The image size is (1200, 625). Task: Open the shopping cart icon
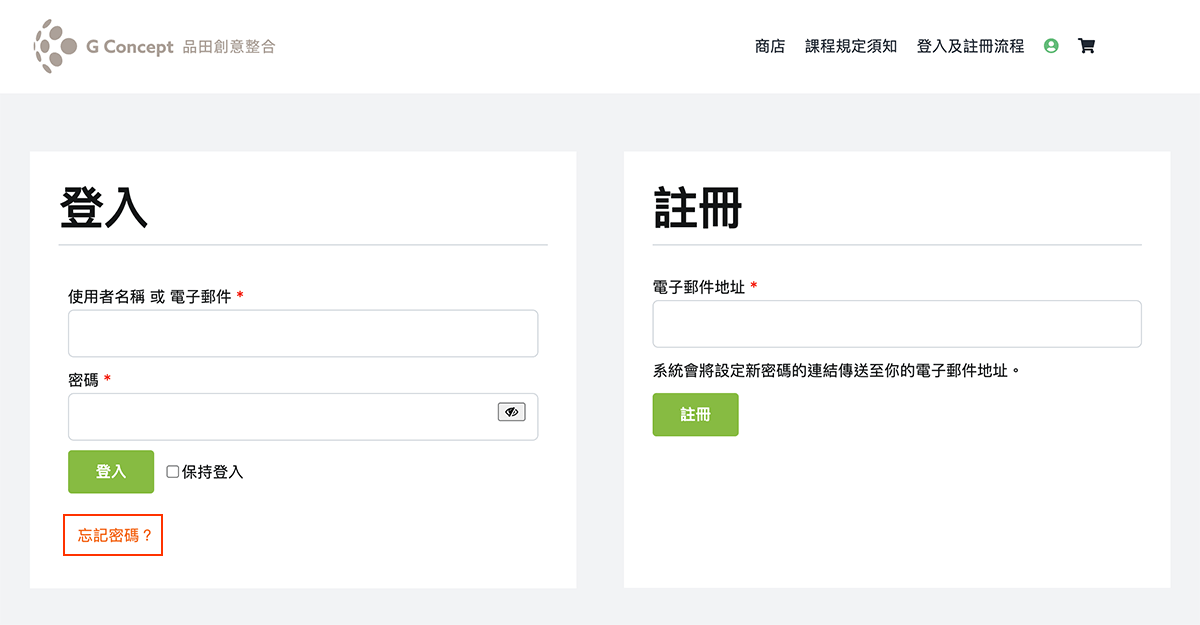[x=1086, y=46]
